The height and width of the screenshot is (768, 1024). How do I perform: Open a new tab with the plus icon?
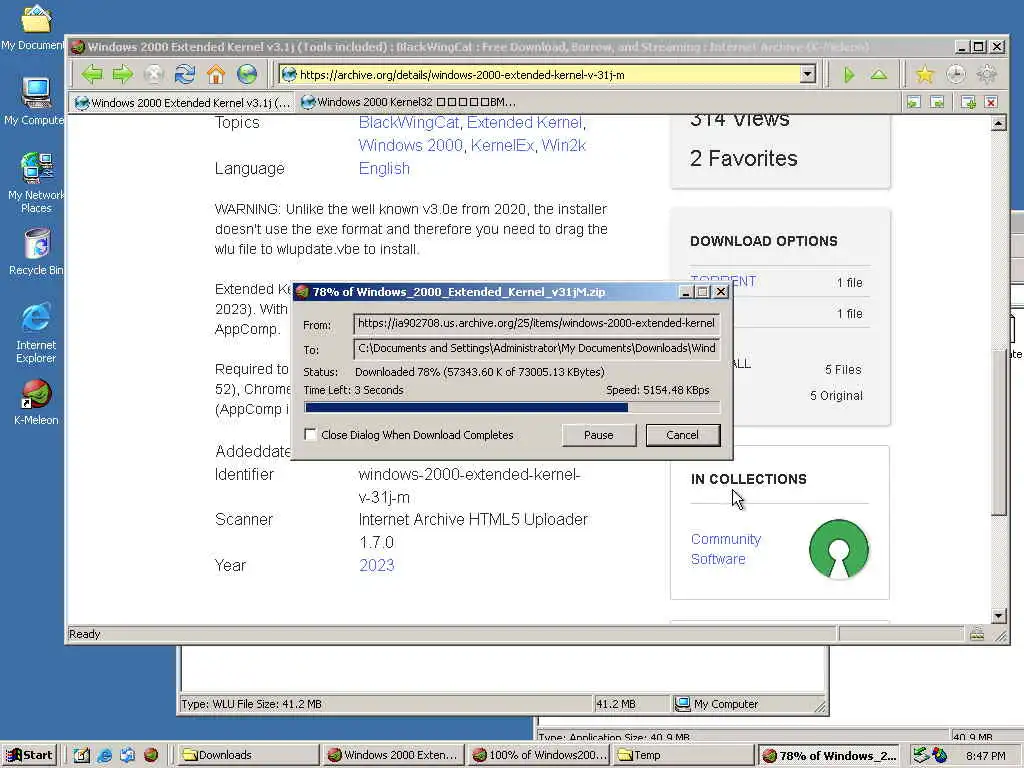(x=968, y=102)
